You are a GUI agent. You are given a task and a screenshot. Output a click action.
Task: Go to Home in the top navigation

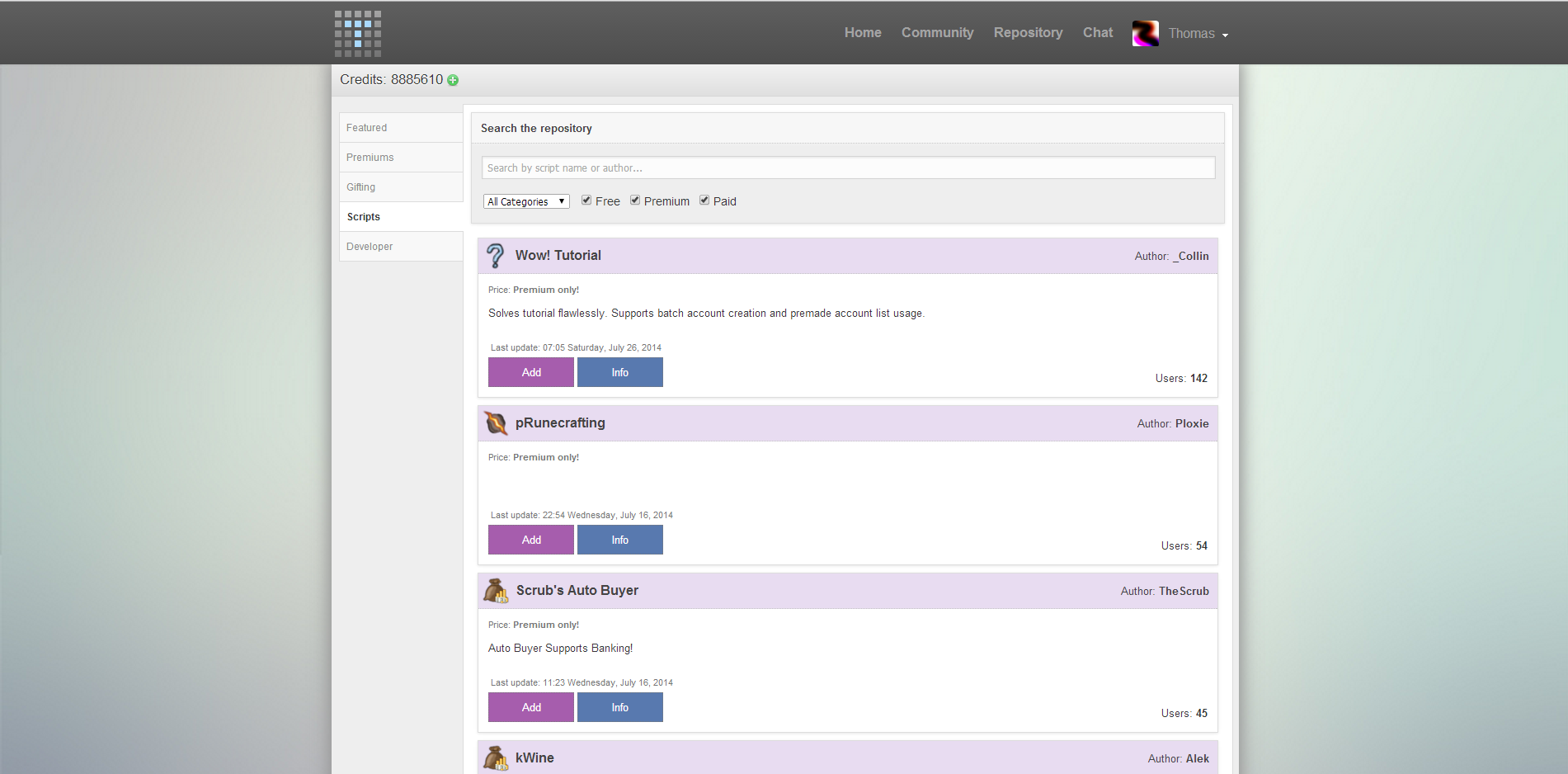click(x=863, y=33)
